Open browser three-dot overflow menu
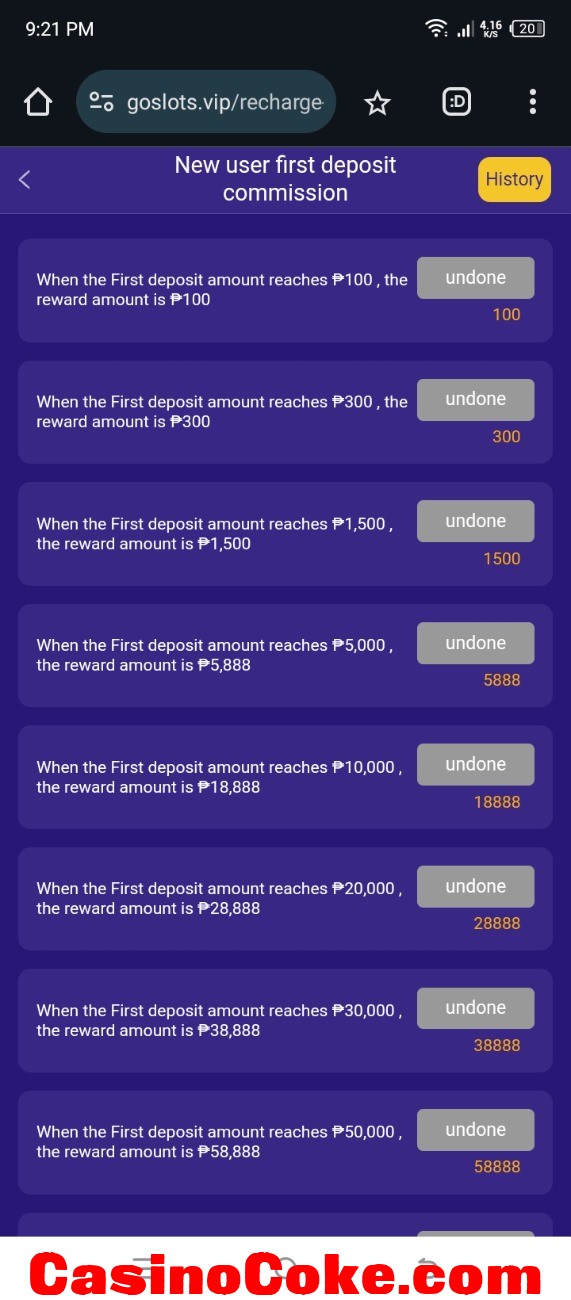Image resolution: width=571 pixels, height=1300 pixels. [x=532, y=101]
